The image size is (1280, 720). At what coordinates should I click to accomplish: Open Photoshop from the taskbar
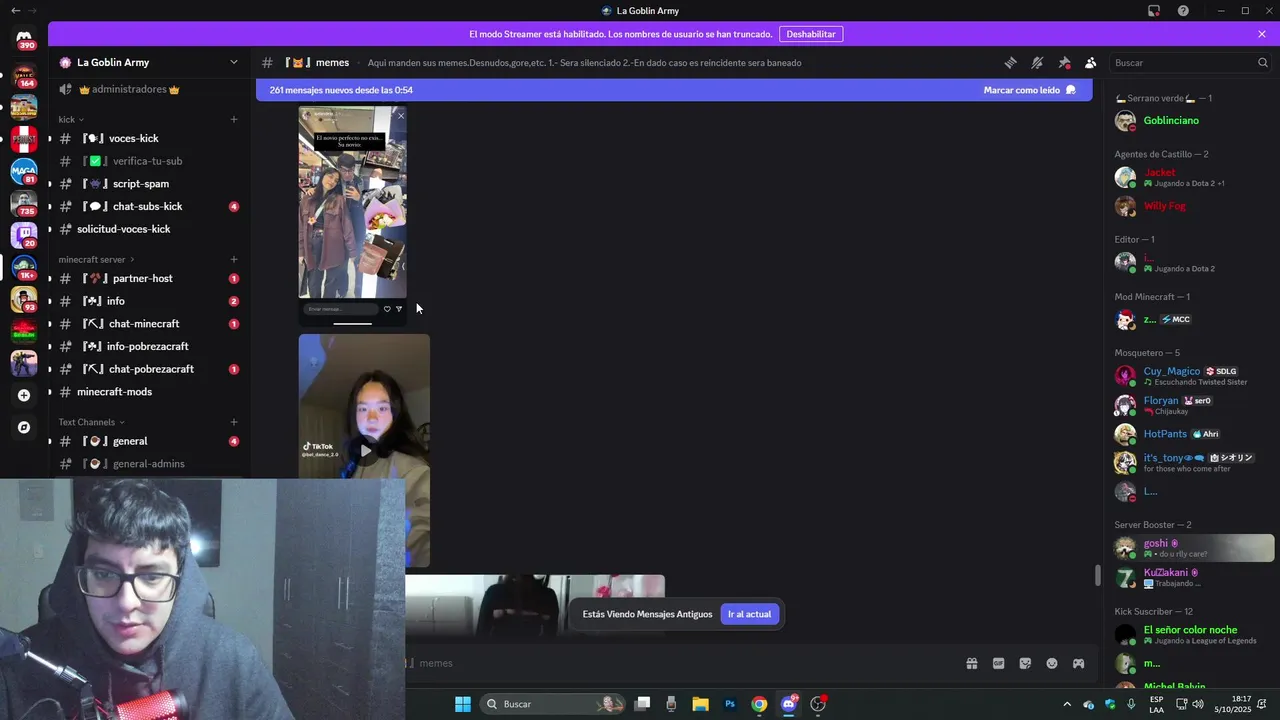[730, 704]
